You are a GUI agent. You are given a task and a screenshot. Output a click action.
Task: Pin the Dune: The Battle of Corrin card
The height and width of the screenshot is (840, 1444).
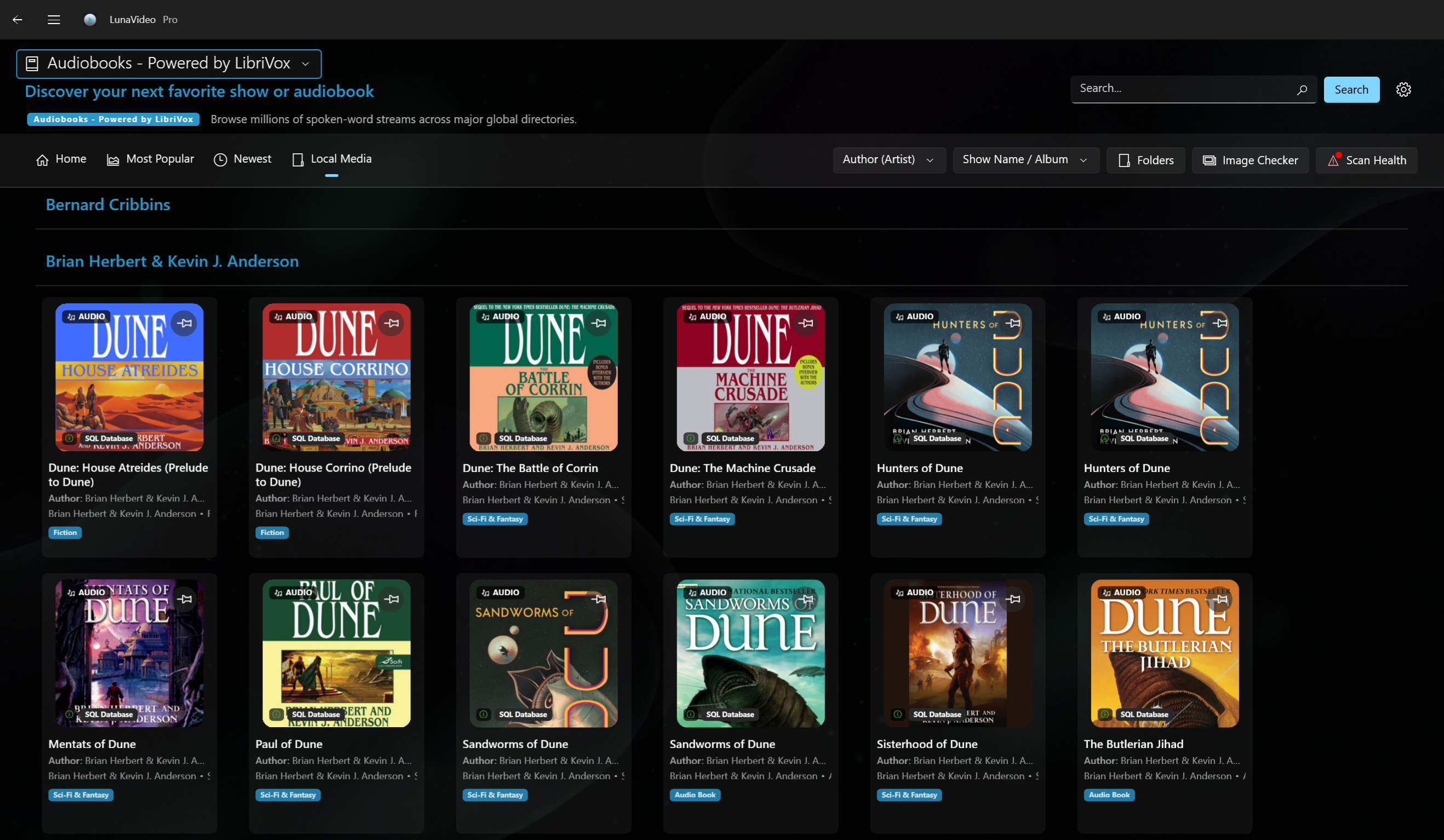point(599,323)
